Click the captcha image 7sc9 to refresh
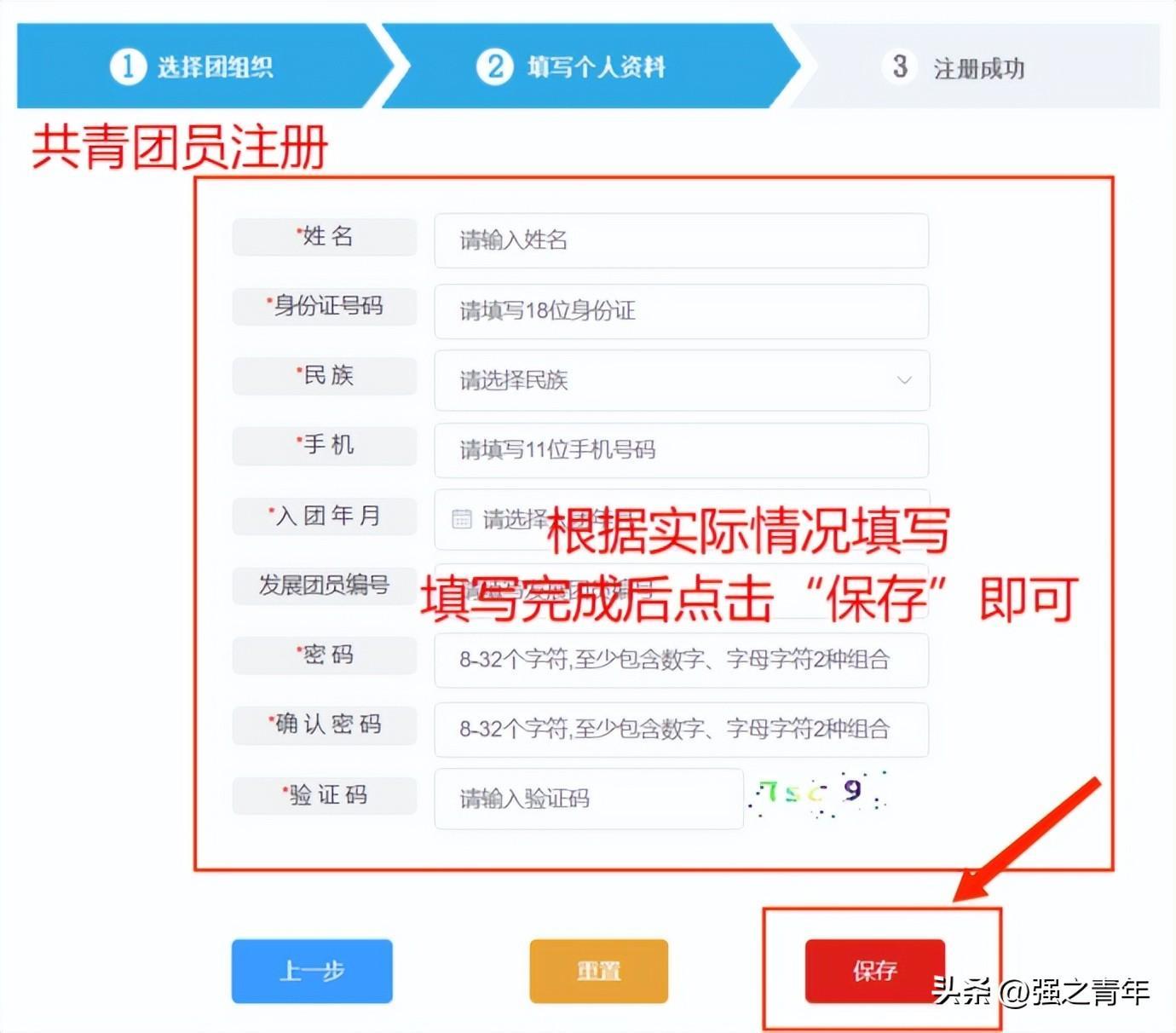 pyautogui.click(x=818, y=795)
